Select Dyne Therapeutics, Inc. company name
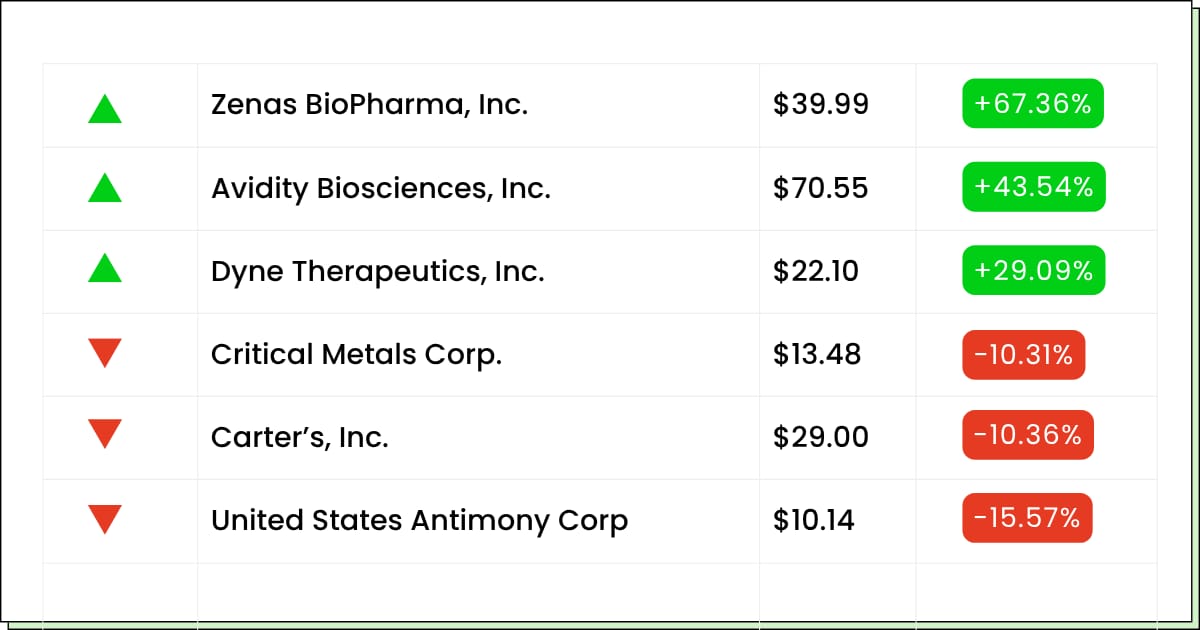This screenshot has height=630, width=1200. click(x=377, y=271)
